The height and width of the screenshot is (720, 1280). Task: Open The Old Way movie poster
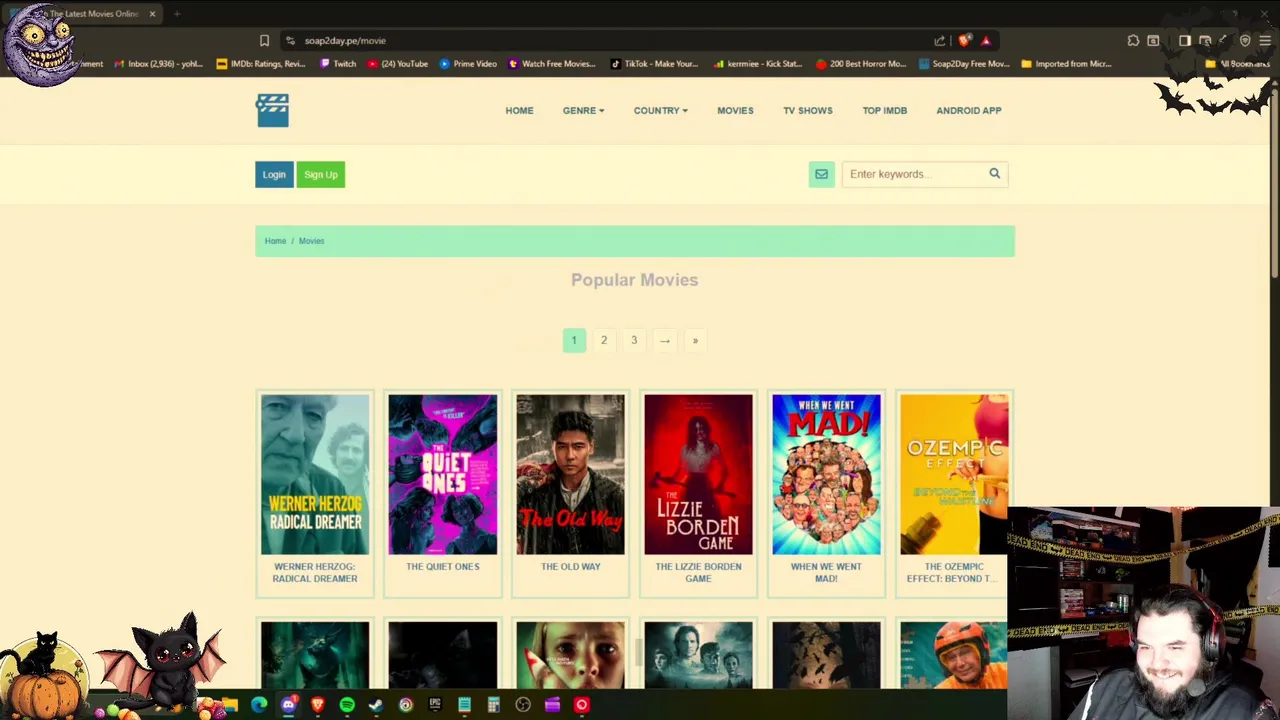pyautogui.click(x=570, y=474)
